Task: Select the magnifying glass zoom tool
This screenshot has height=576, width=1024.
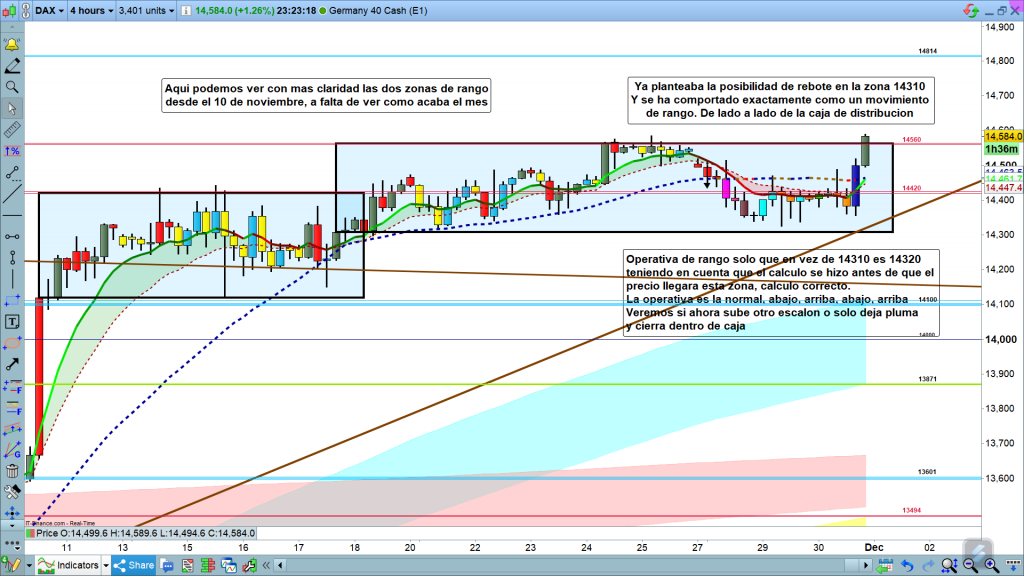Action: [12, 87]
